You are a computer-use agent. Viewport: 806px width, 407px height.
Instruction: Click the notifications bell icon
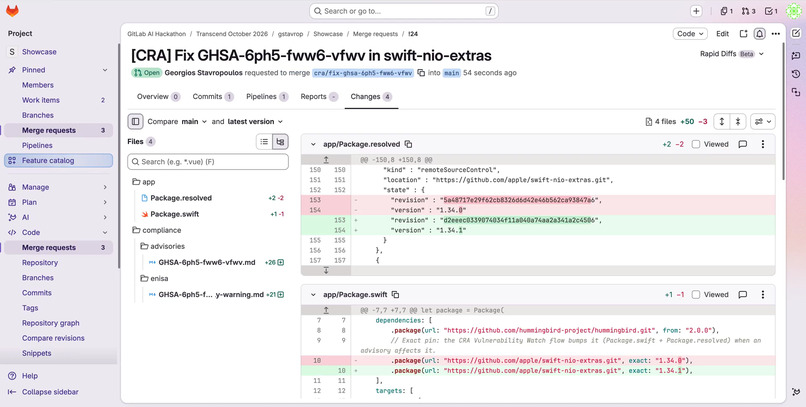(759, 33)
